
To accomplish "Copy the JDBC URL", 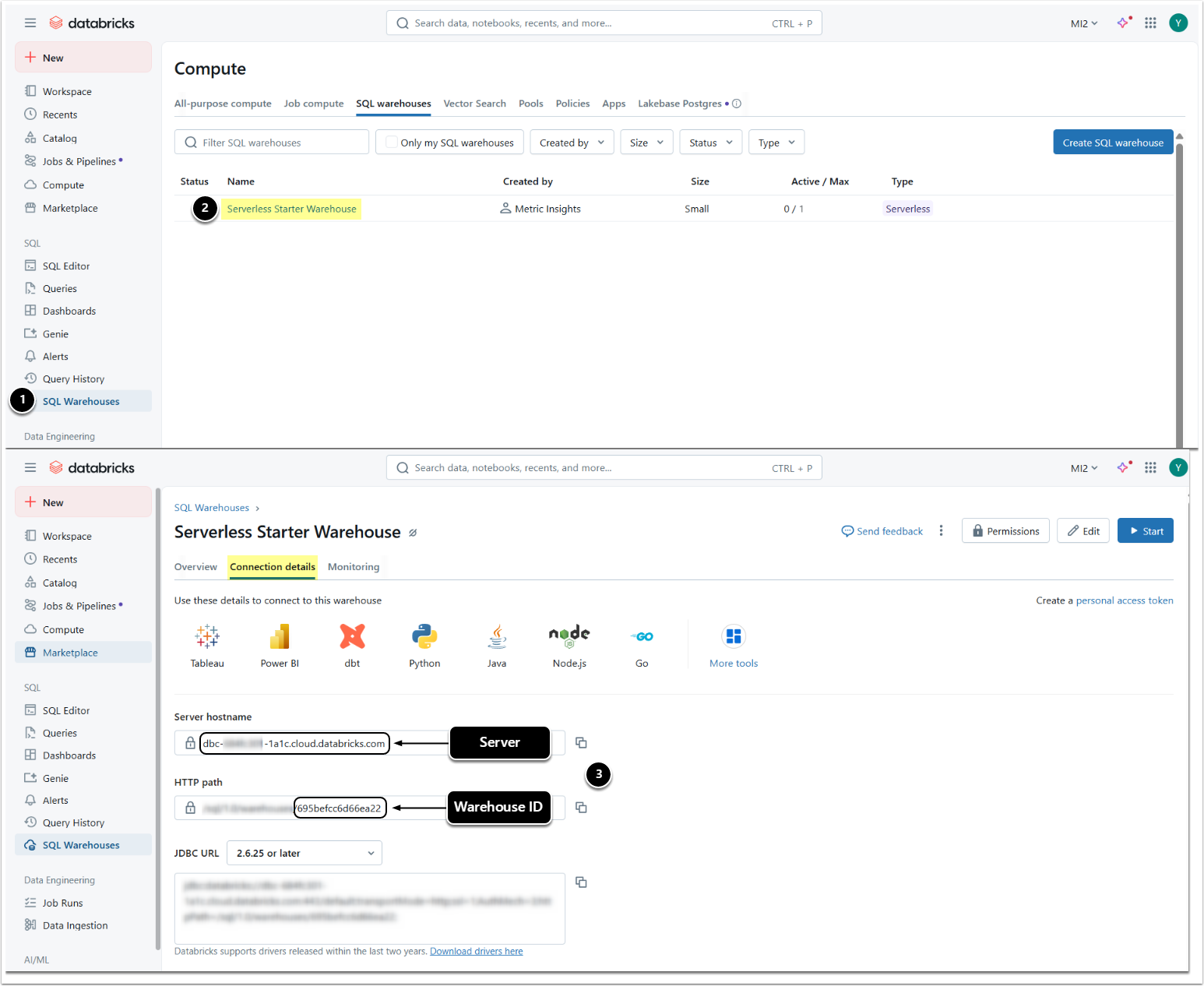I will coord(581,882).
